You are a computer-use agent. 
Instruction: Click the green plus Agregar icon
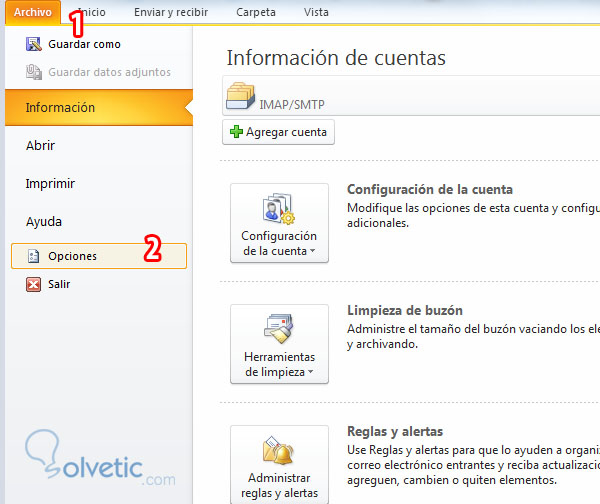tap(236, 132)
